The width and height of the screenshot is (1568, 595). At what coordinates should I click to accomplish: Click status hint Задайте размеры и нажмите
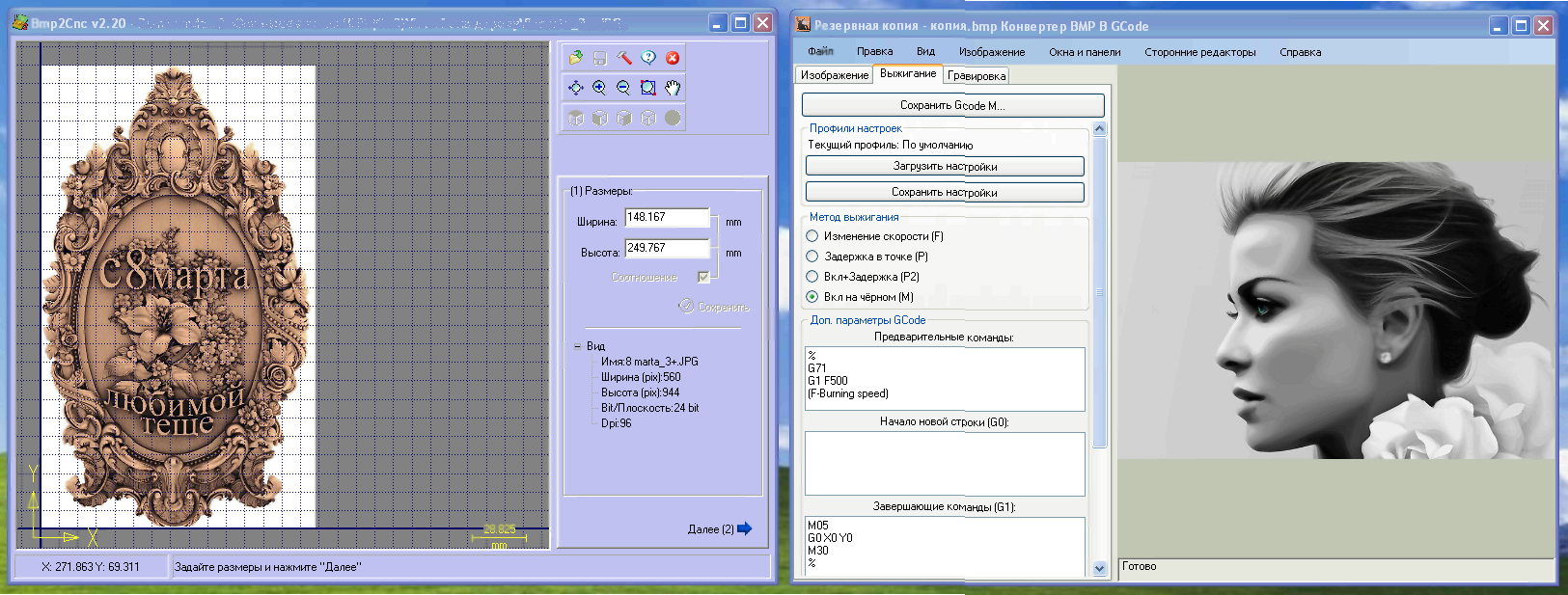267,567
